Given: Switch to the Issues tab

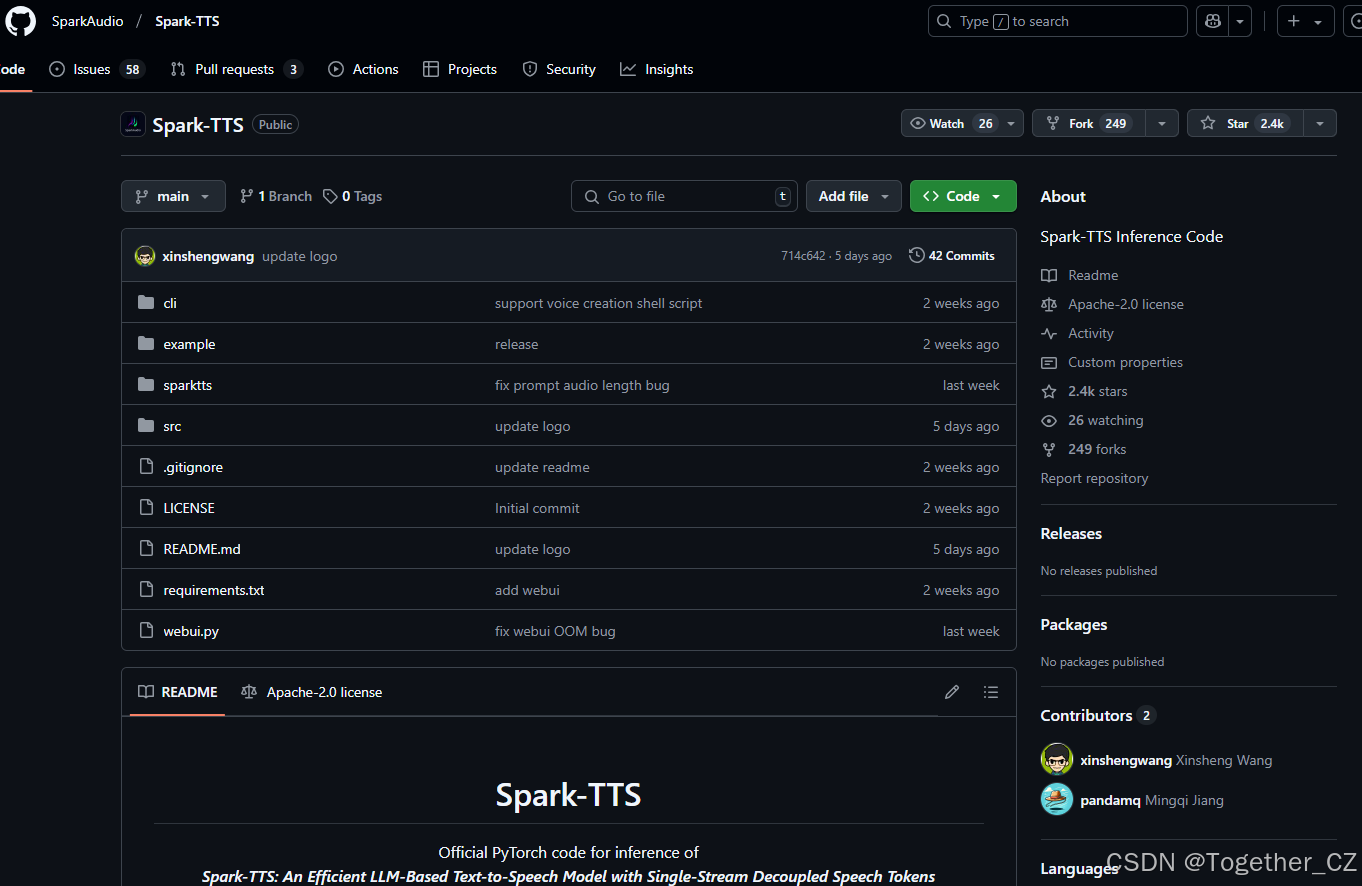Looking at the screenshot, I should [97, 69].
